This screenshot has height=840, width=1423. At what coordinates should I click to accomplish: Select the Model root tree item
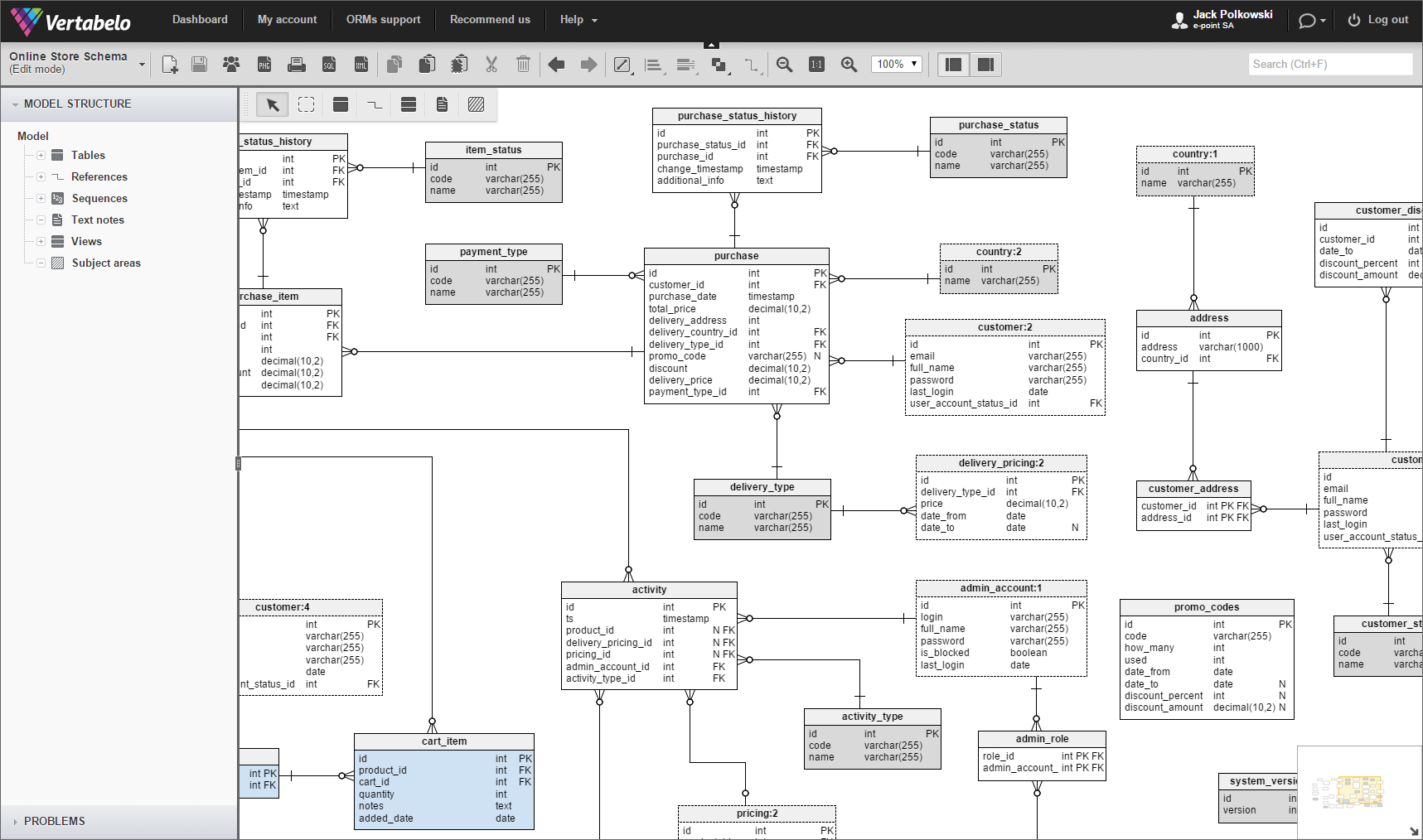[x=33, y=136]
